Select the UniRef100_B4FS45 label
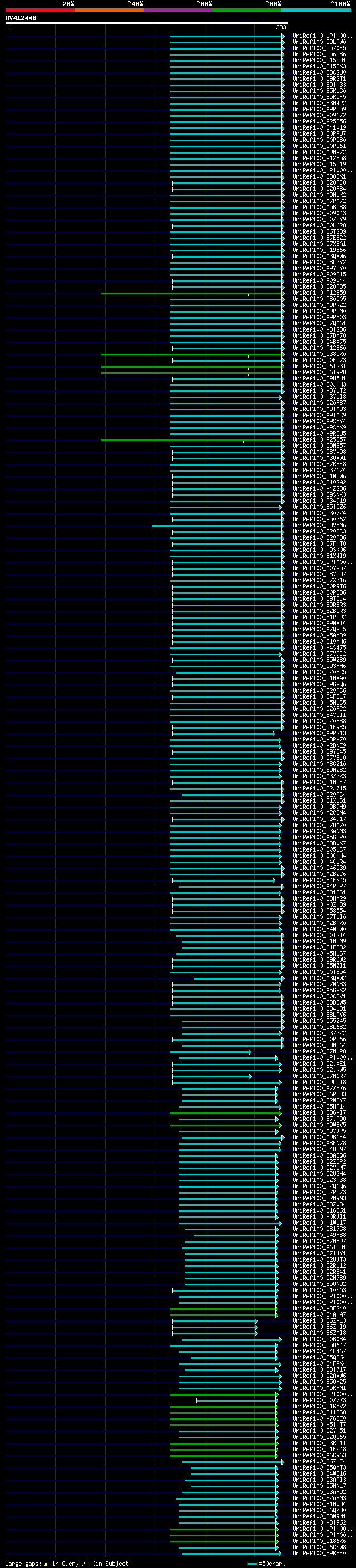356x1568 pixels. [319, 880]
